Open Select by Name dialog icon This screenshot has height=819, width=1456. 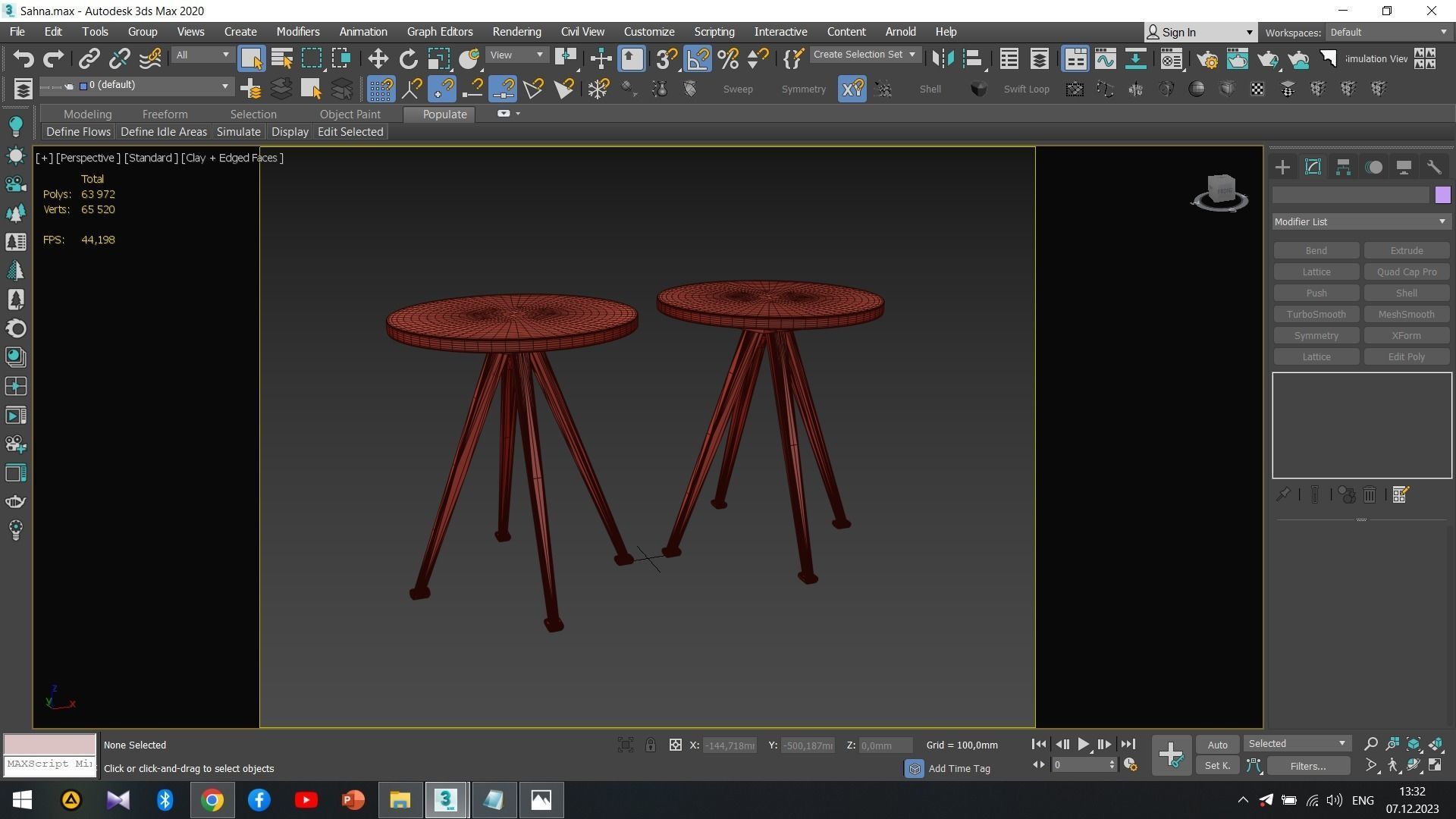(281, 58)
